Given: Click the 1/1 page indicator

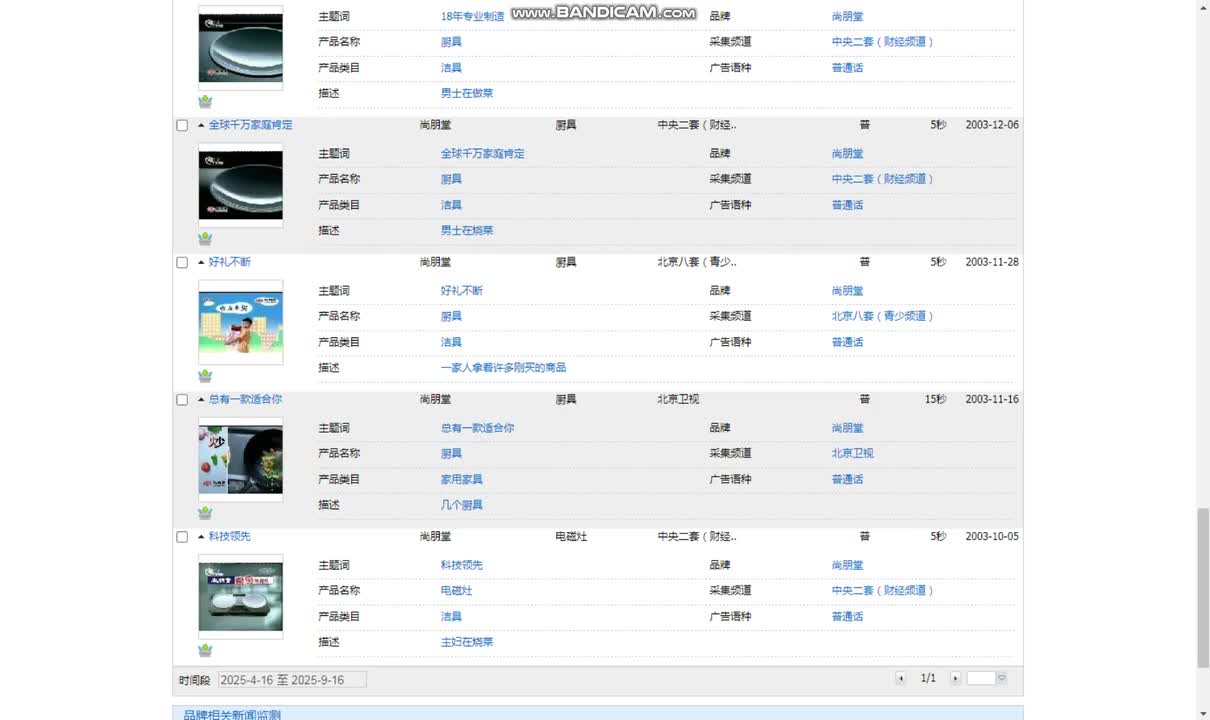Looking at the screenshot, I should pos(928,678).
